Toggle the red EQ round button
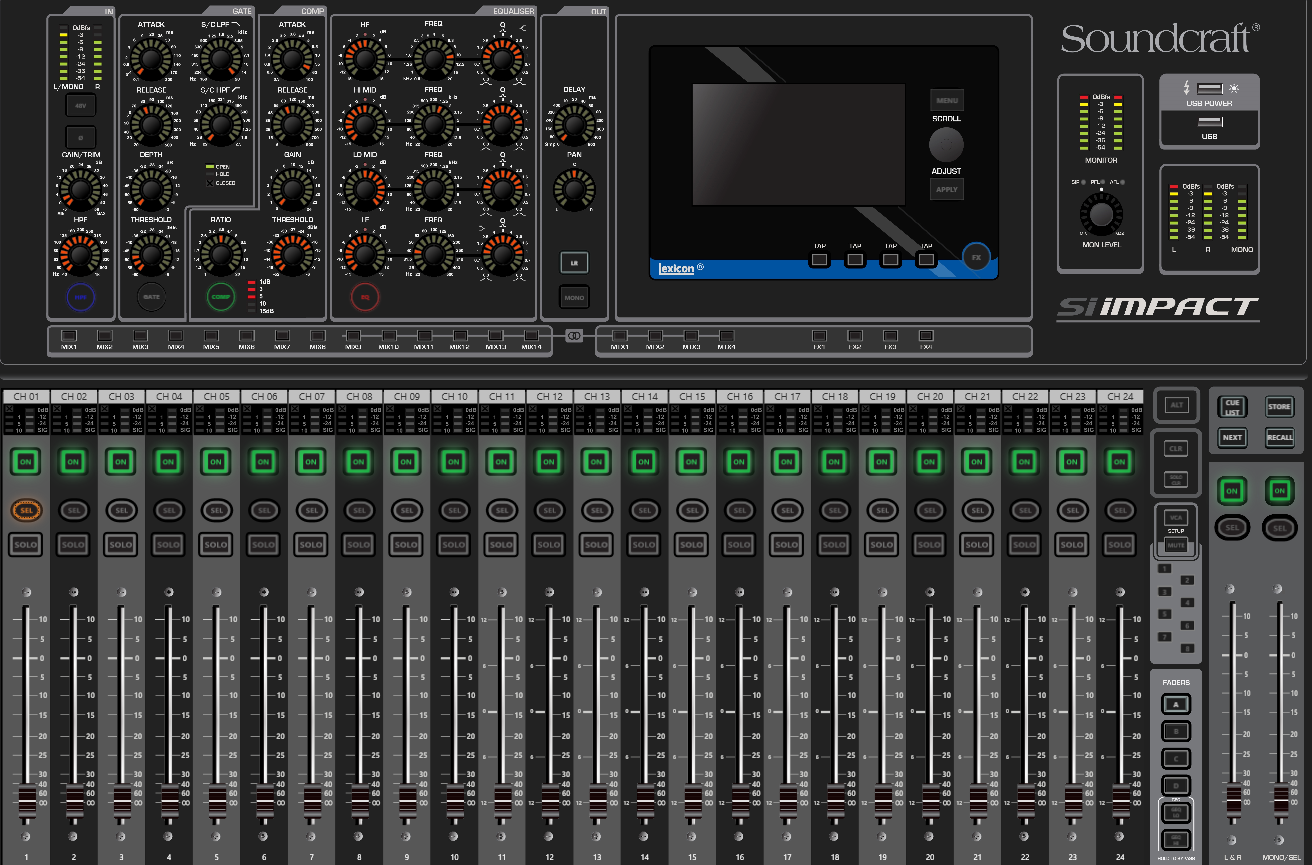This screenshot has width=1312, height=865. 365,296
